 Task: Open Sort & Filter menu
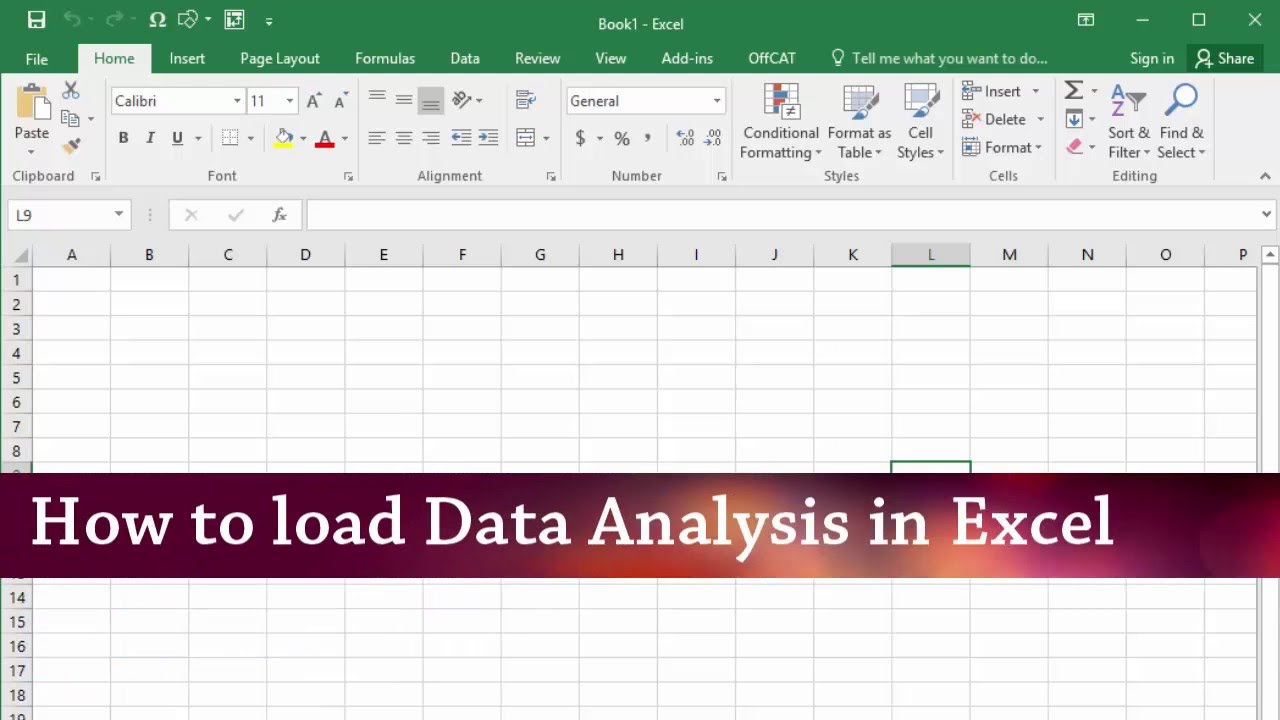coord(1129,121)
